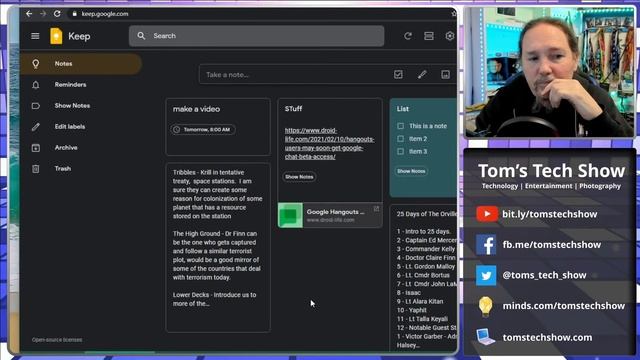
Task: Click the tomstechshow.com text in the overlay
Action: (x=547, y=338)
